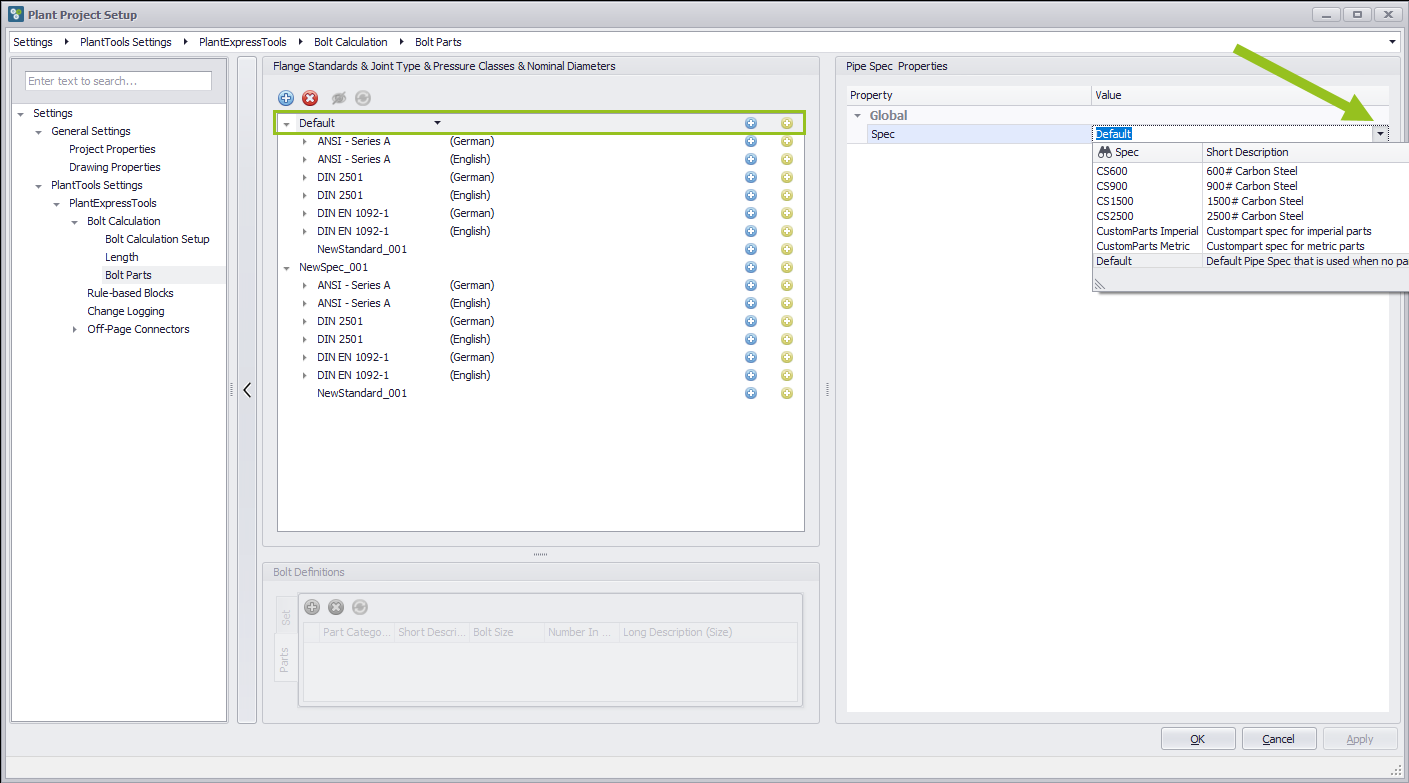This screenshot has width=1409, height=783.
Task: Click yellow plus on DIN 2501 (English) under Default
Action: (x=787, y=195)
